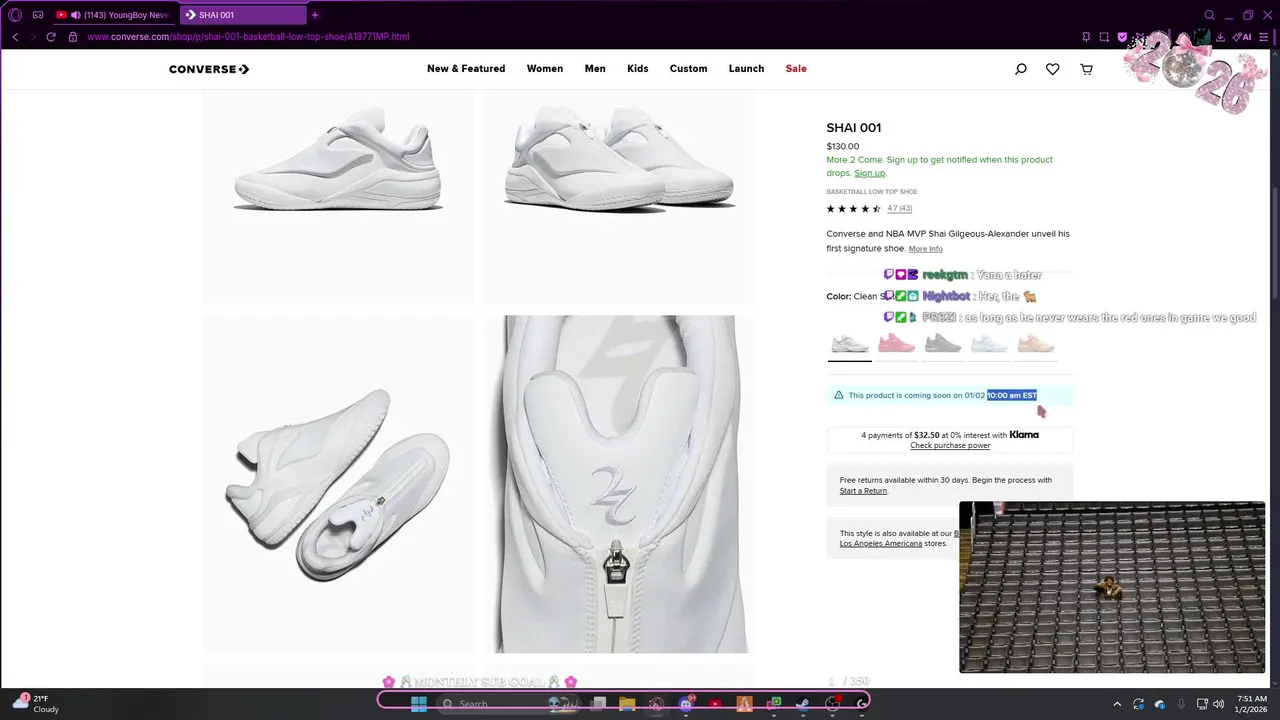The width and height of the screenshot is (1280, 720).
Task: Reload the page with refresh icon
Action: 51,37
